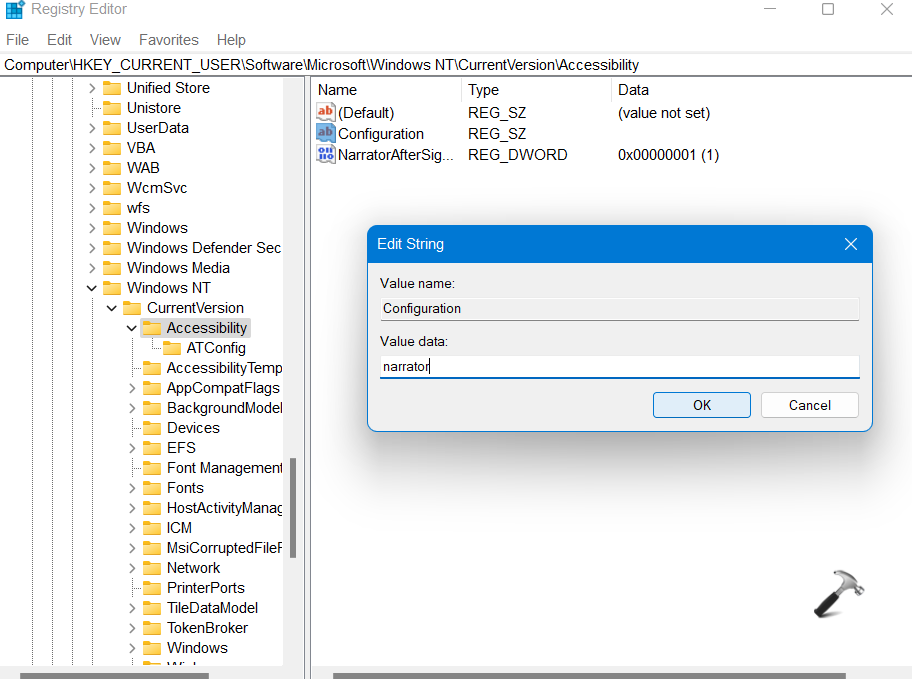Click the WAB folder icon
Viewport: 912px width, 679px height.
click(112, 168)
